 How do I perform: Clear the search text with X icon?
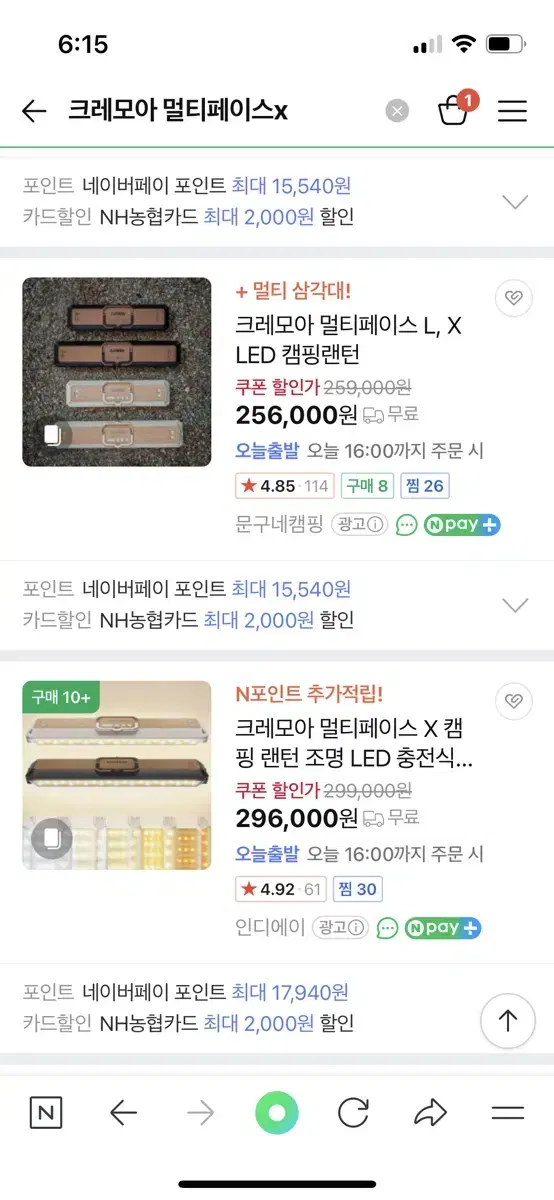(x=398, y=111)
